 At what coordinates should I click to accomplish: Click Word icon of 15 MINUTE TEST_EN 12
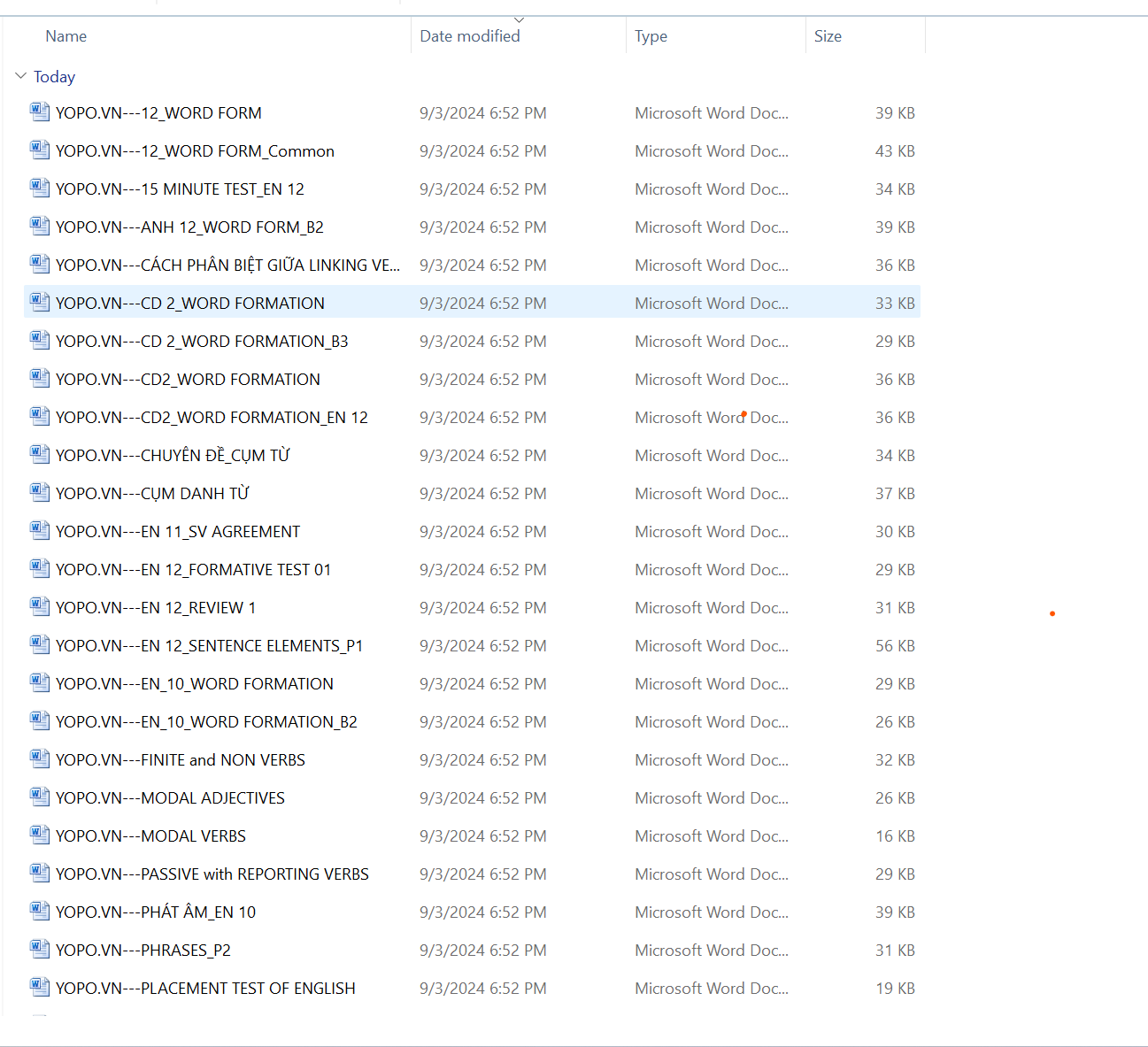40,188
